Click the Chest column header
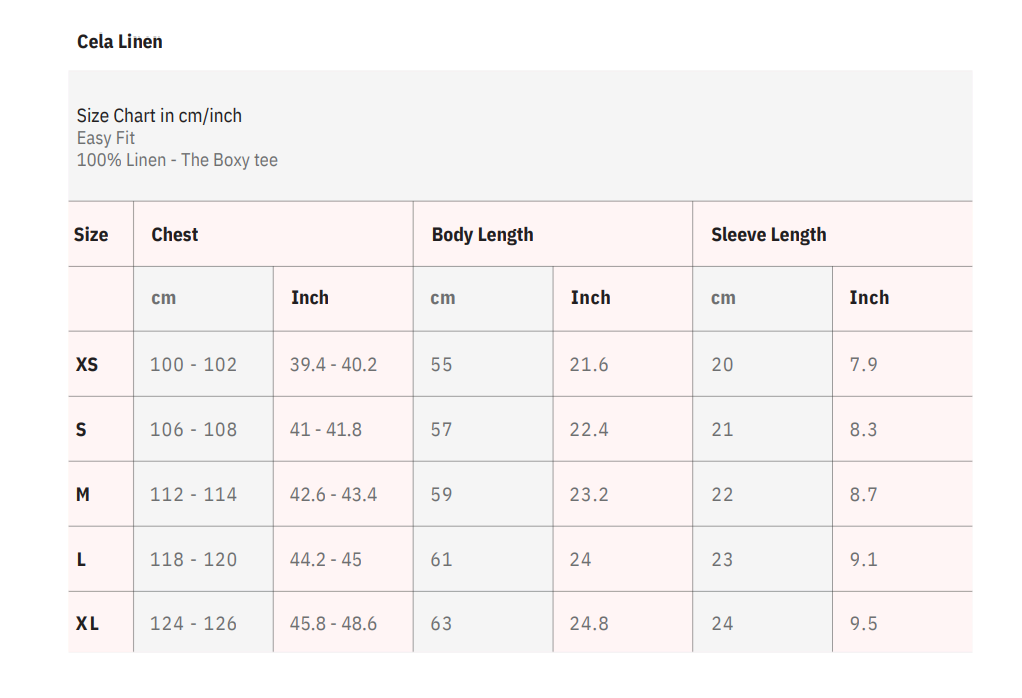Screen dimensions: 1022x698 point(175,235)
